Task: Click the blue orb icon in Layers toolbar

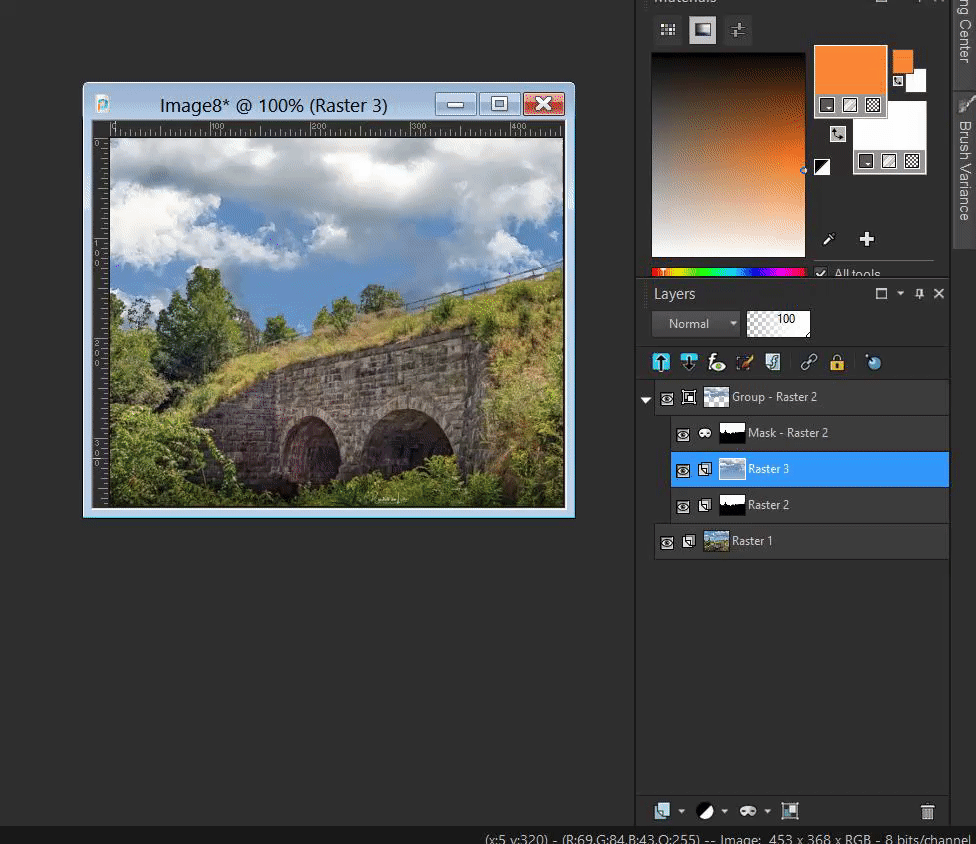Action: click(873, 362)
